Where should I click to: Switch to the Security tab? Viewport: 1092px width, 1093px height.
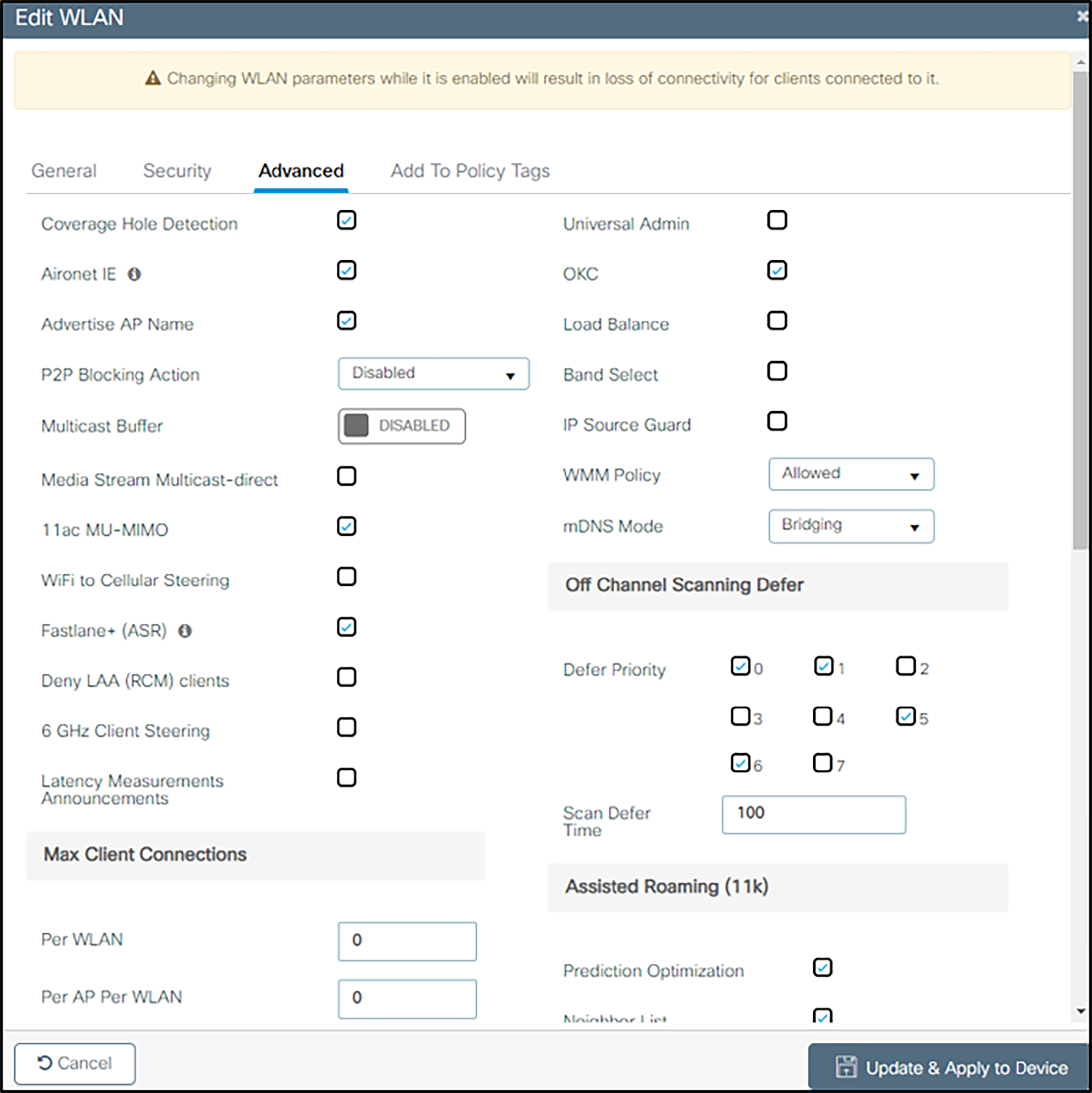pyautogui.click(x=177, y=170)
